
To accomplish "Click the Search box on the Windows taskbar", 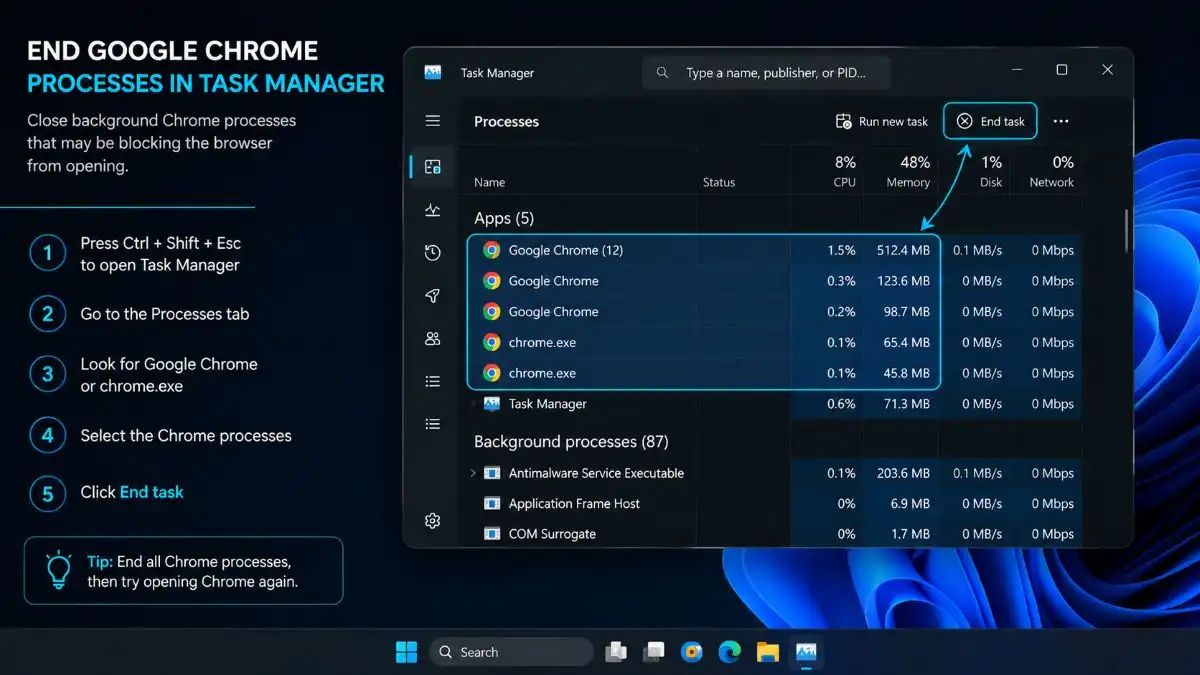I will (511, 652).
